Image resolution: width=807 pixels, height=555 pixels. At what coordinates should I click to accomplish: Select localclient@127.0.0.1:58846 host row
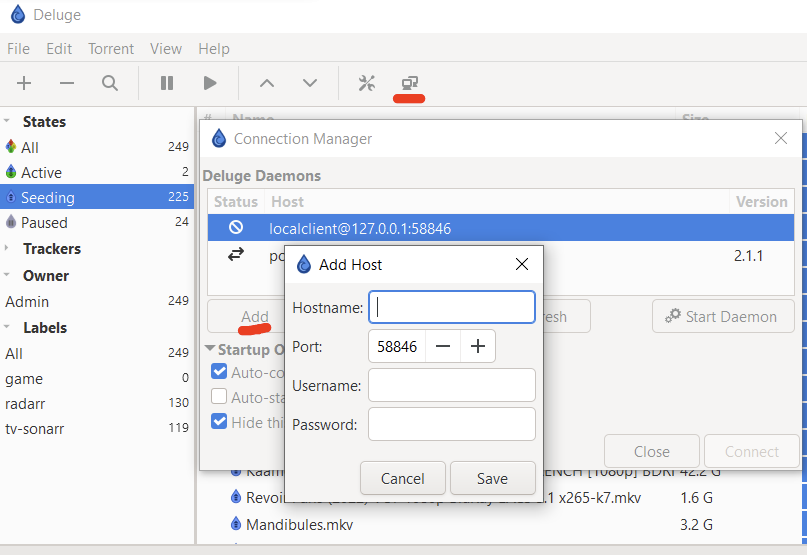click(x=501, y=228)
